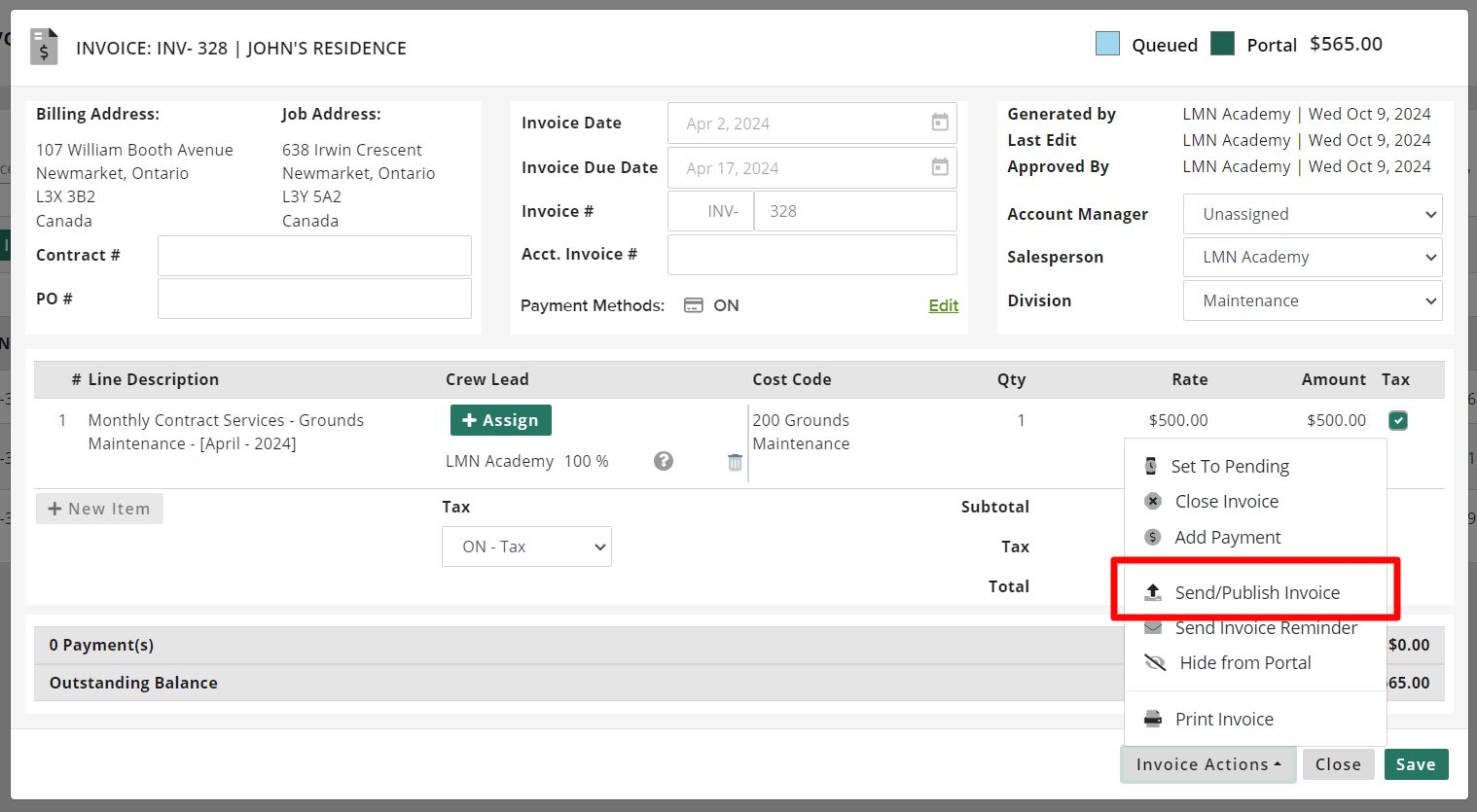
Task: Delete crew lead using the trash icon
Action: click(x=735, y=462)
